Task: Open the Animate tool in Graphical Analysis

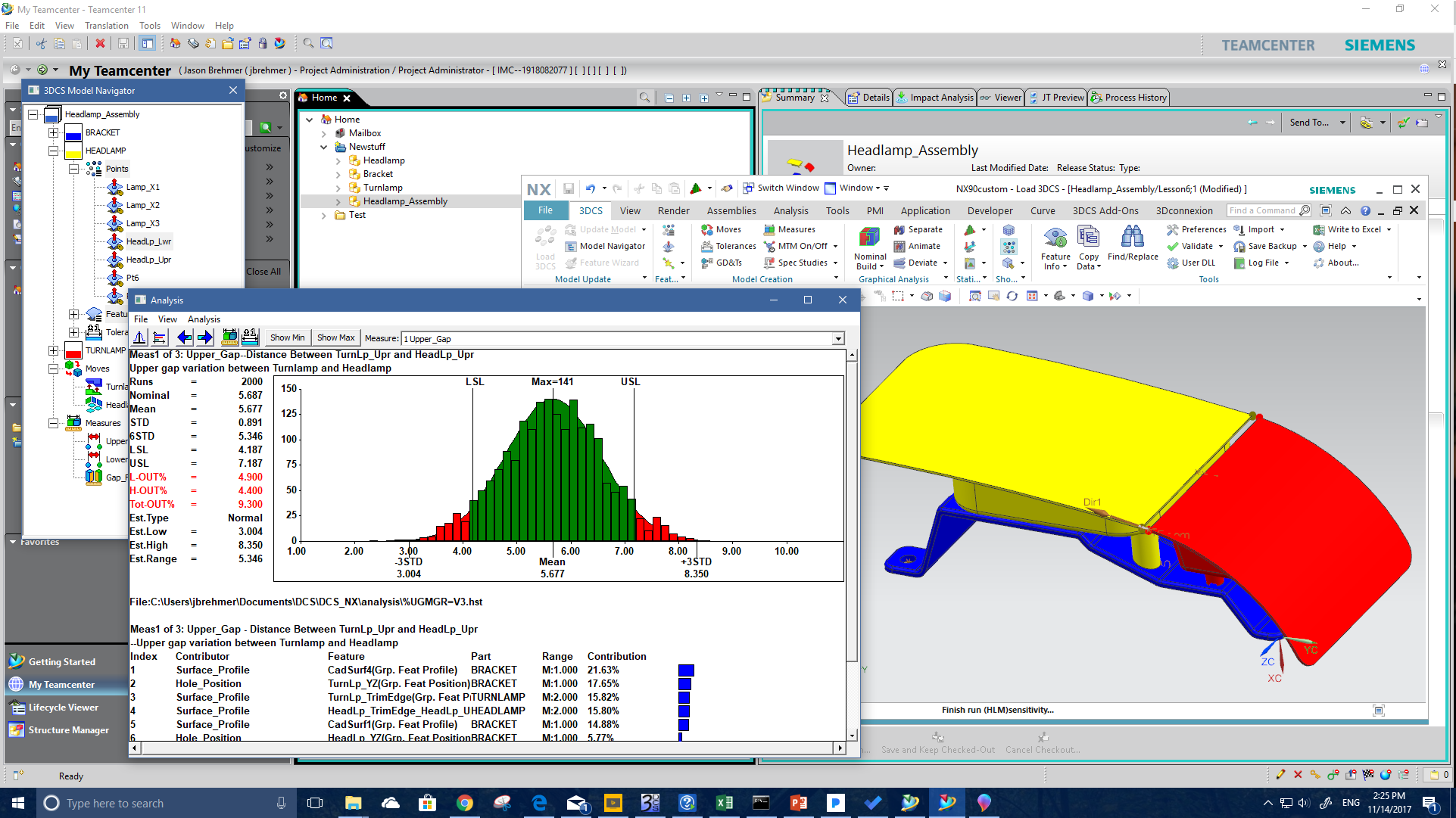Action: click(918, 246)
